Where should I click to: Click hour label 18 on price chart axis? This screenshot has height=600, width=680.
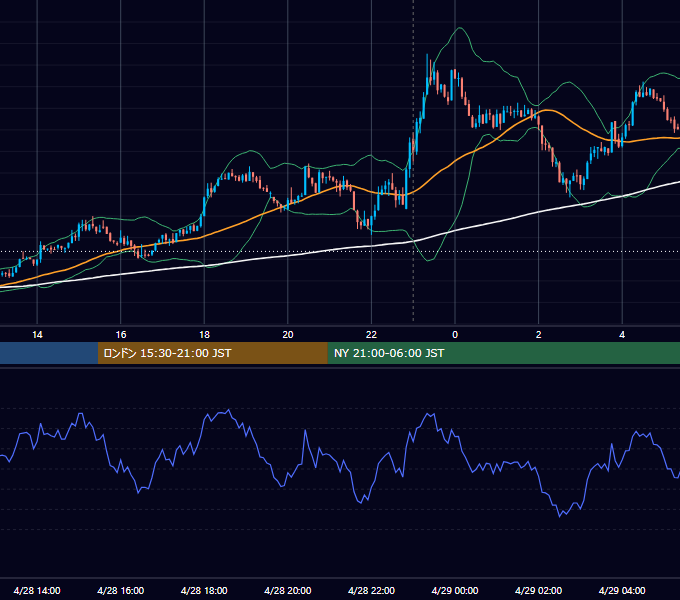coord(204,335)
